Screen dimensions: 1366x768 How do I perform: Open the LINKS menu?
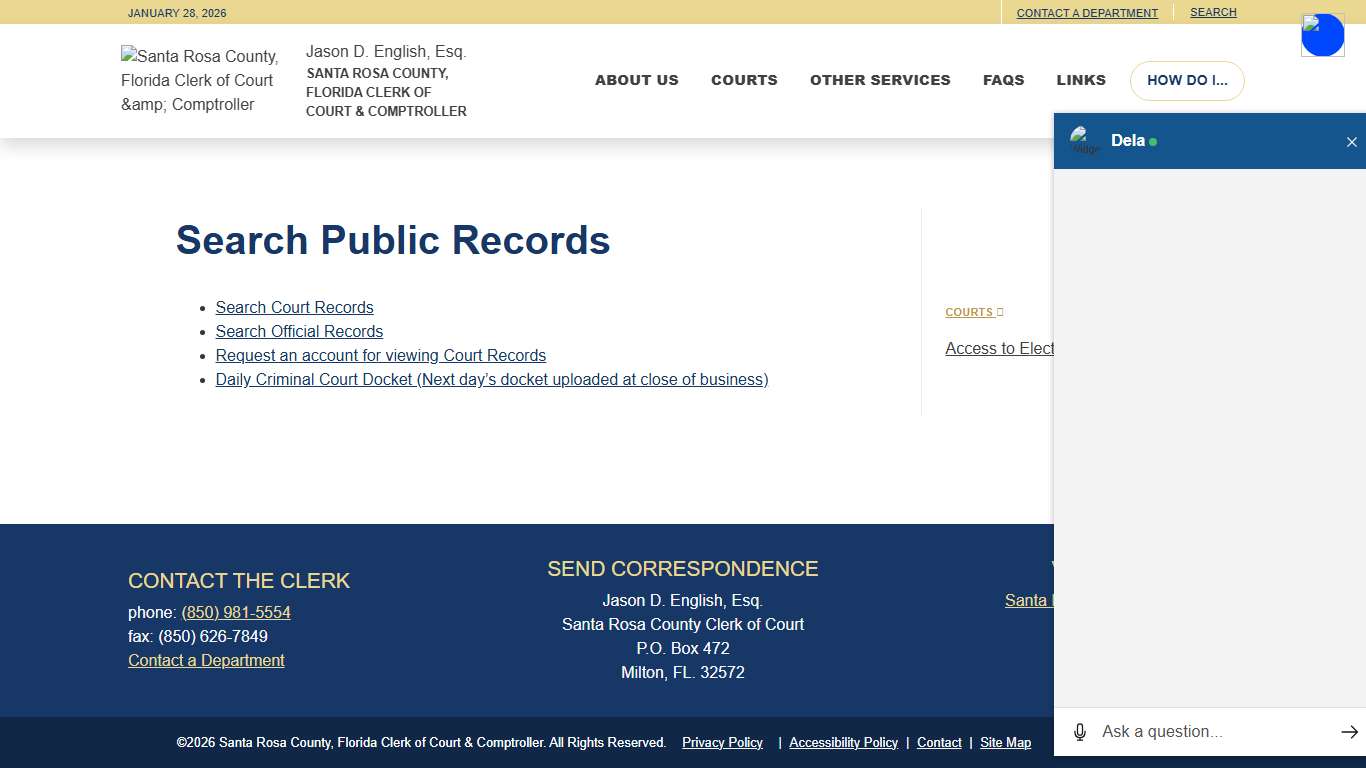point(1081,80)
